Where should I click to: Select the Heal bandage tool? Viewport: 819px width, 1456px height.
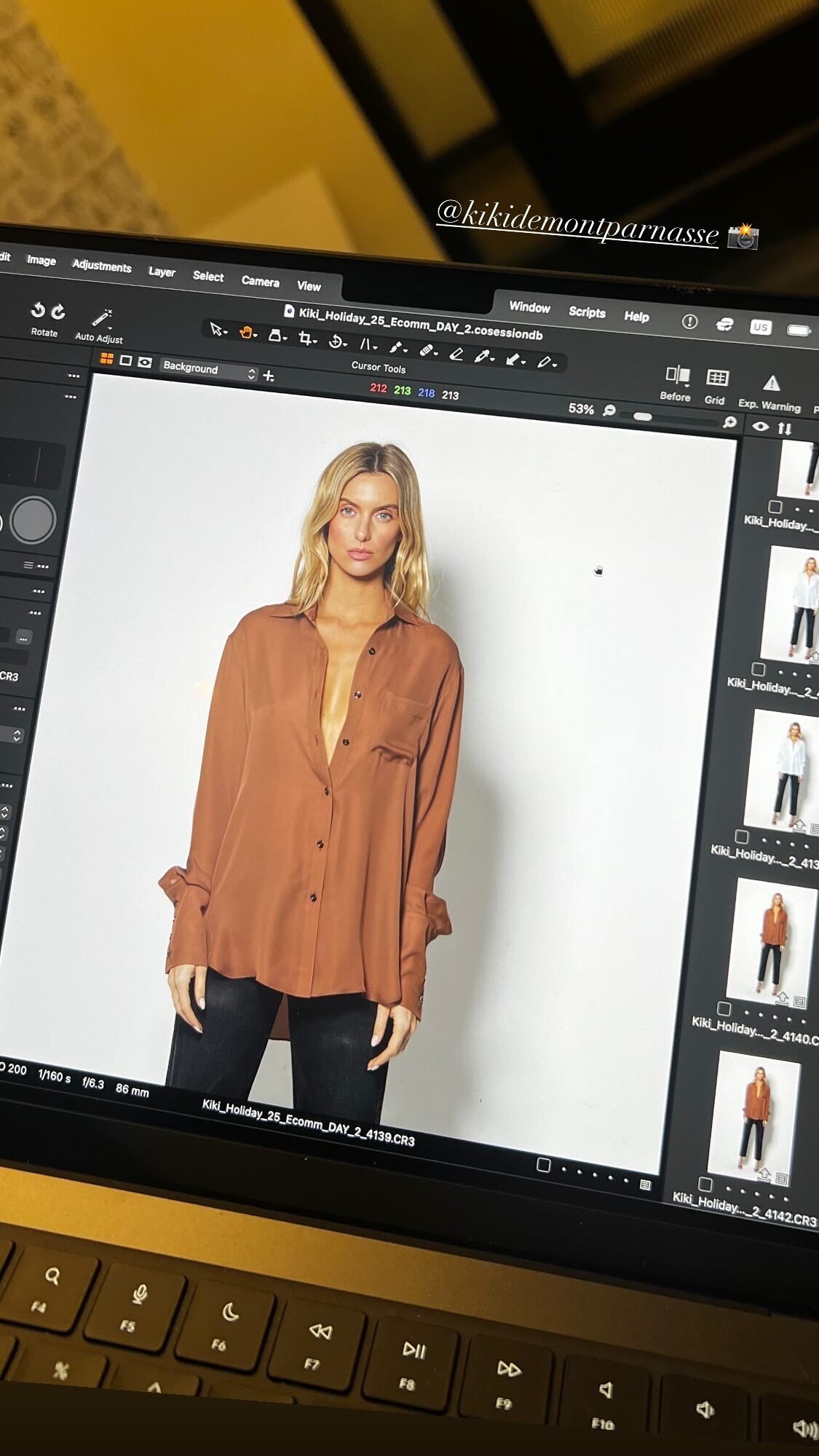427,350
